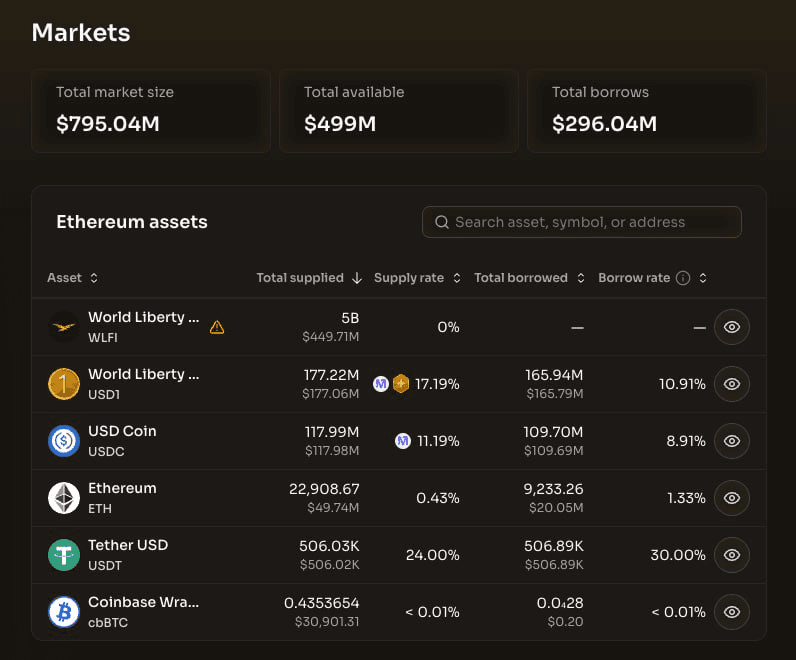Viewport: 796px width, 660px height.
Task: Click the WLFI token logo icon
Action: coord(64,327)
